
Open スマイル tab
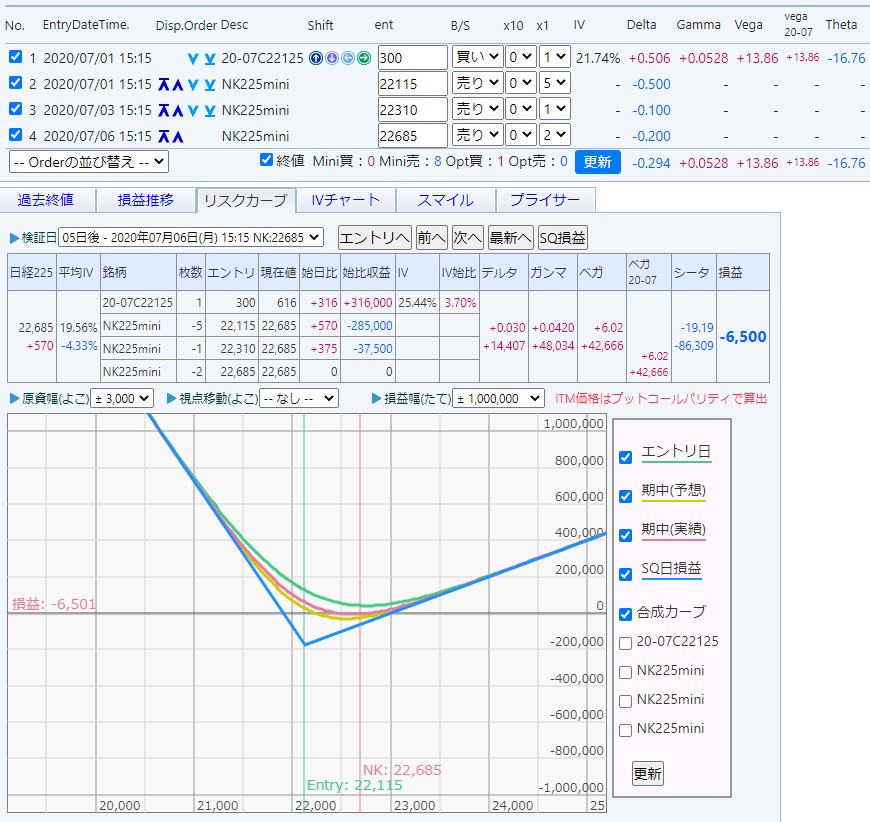coord(445,200)
